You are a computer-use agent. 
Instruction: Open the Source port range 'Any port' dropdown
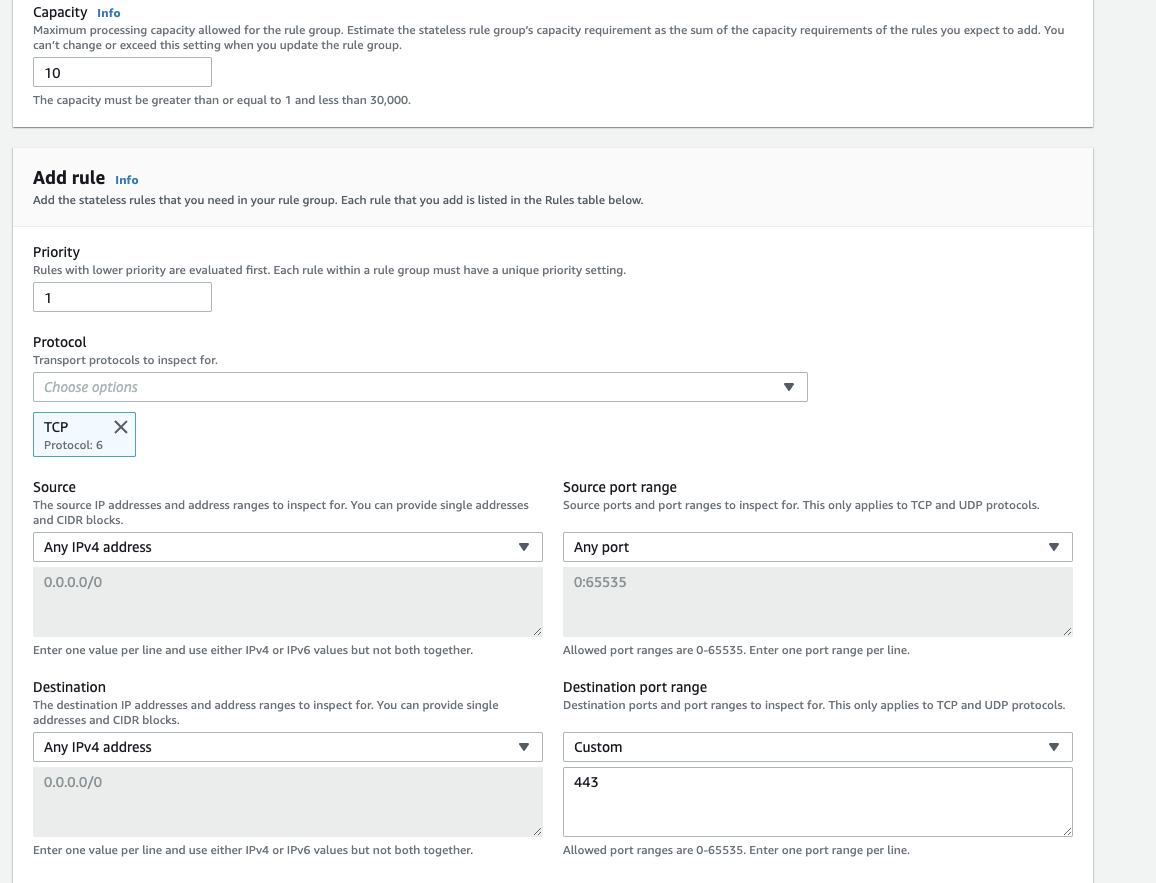817,547
